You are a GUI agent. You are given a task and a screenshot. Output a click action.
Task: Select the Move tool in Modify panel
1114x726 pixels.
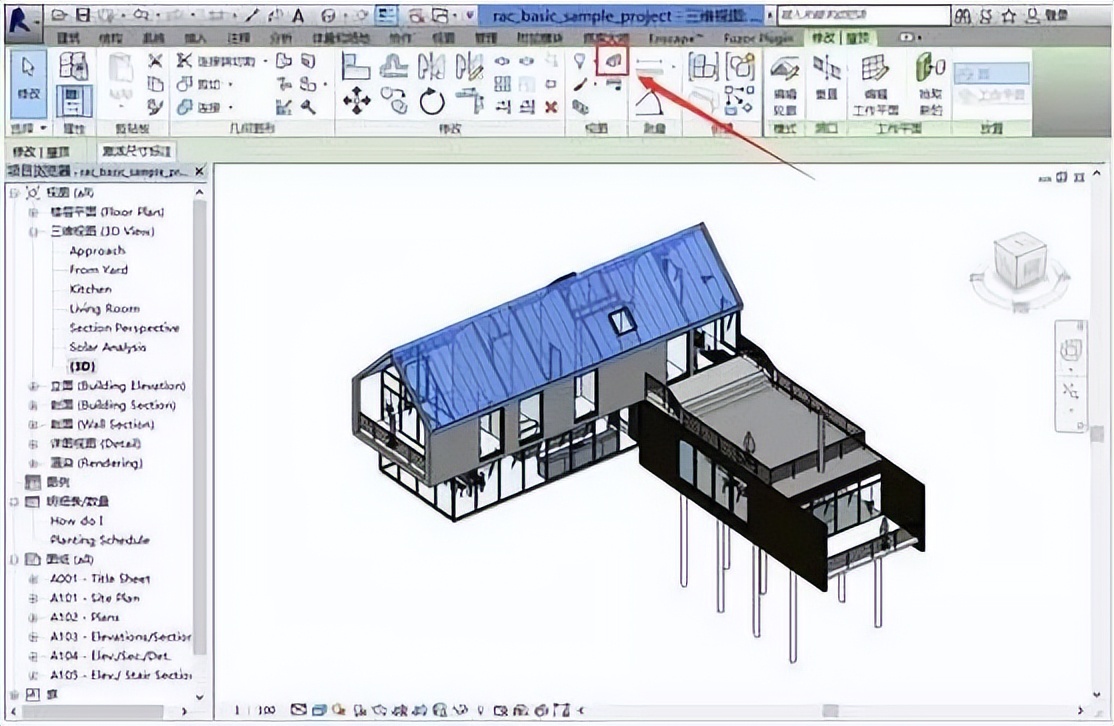[356, 100]
